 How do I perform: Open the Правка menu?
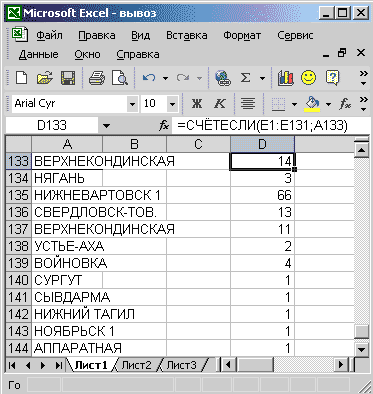(x=97, y=35)
